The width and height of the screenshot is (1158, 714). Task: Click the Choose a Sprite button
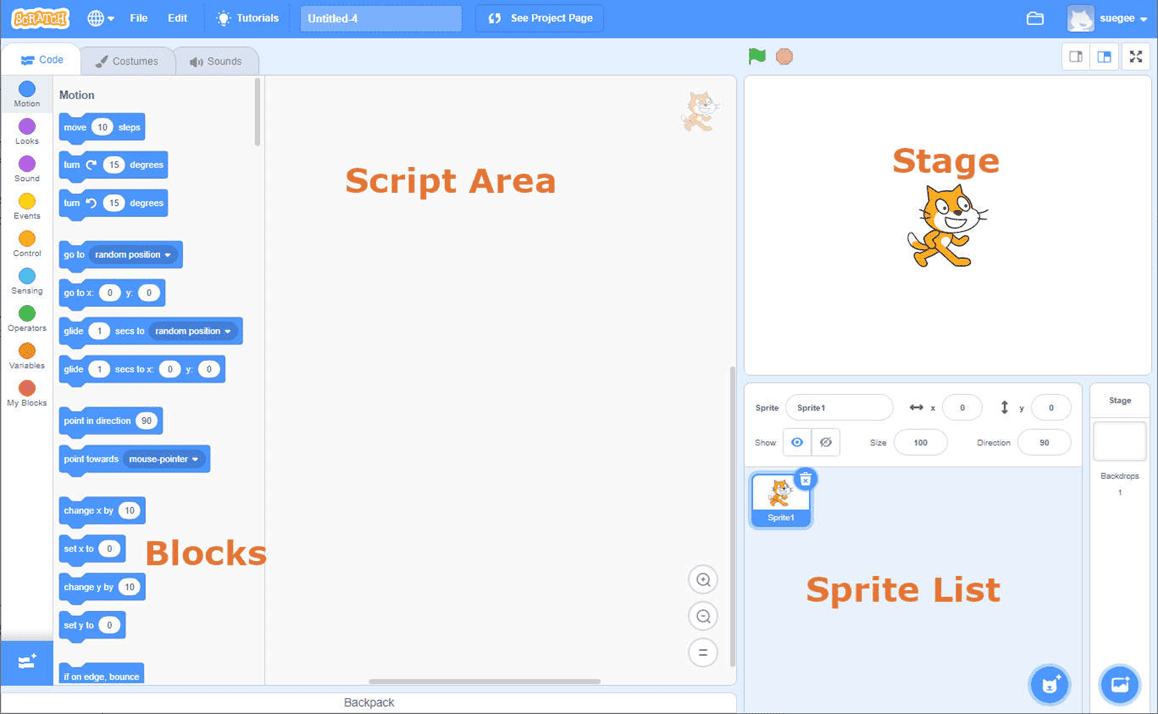click(x=1049, y=684)
